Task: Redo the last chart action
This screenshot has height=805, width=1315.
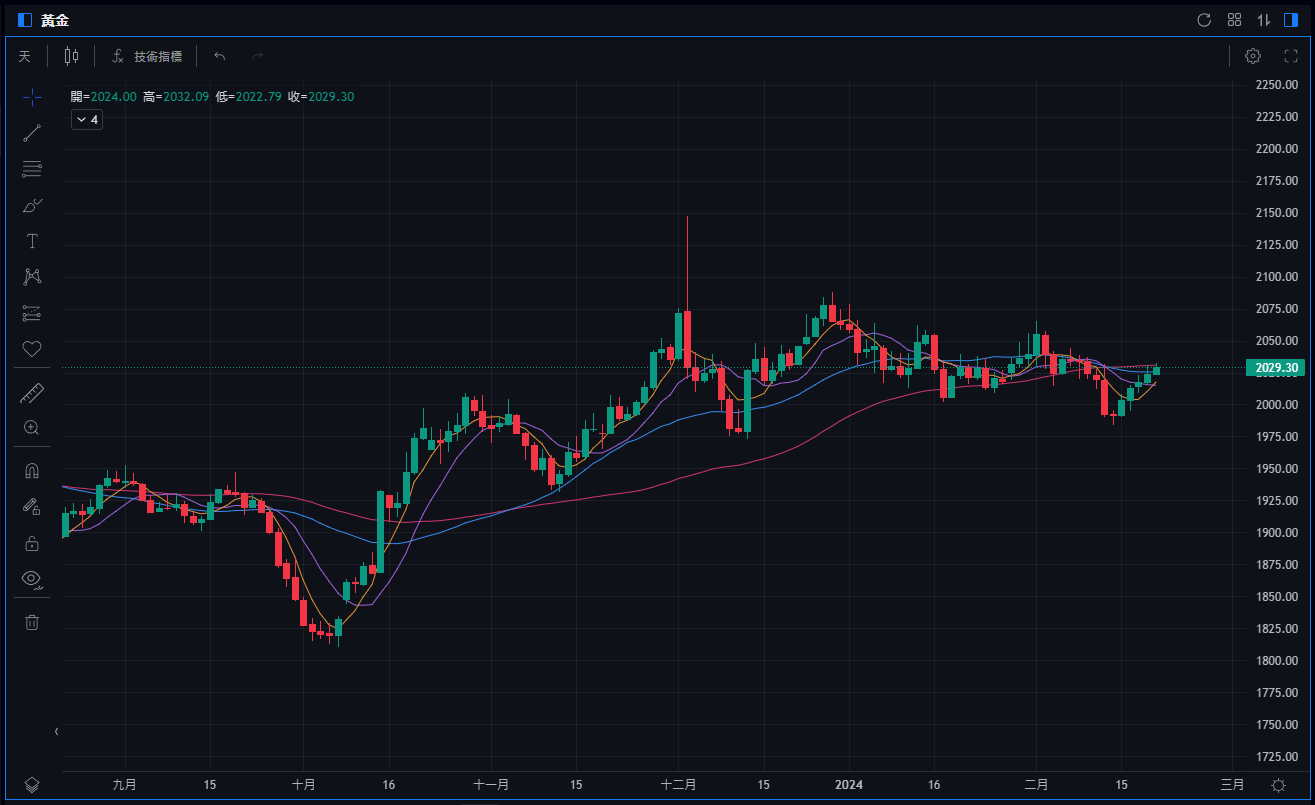Action: (x=257, y=57)
